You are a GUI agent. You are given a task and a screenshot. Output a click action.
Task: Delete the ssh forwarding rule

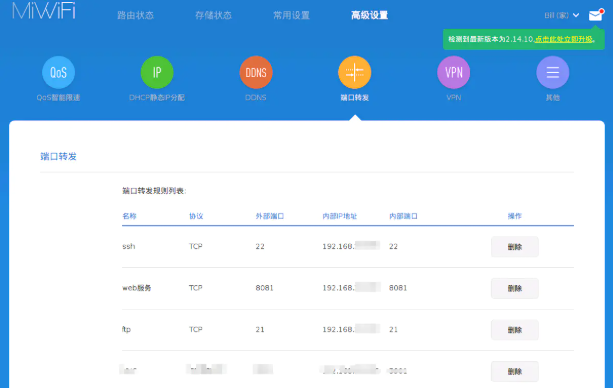[x=514, y=247]
